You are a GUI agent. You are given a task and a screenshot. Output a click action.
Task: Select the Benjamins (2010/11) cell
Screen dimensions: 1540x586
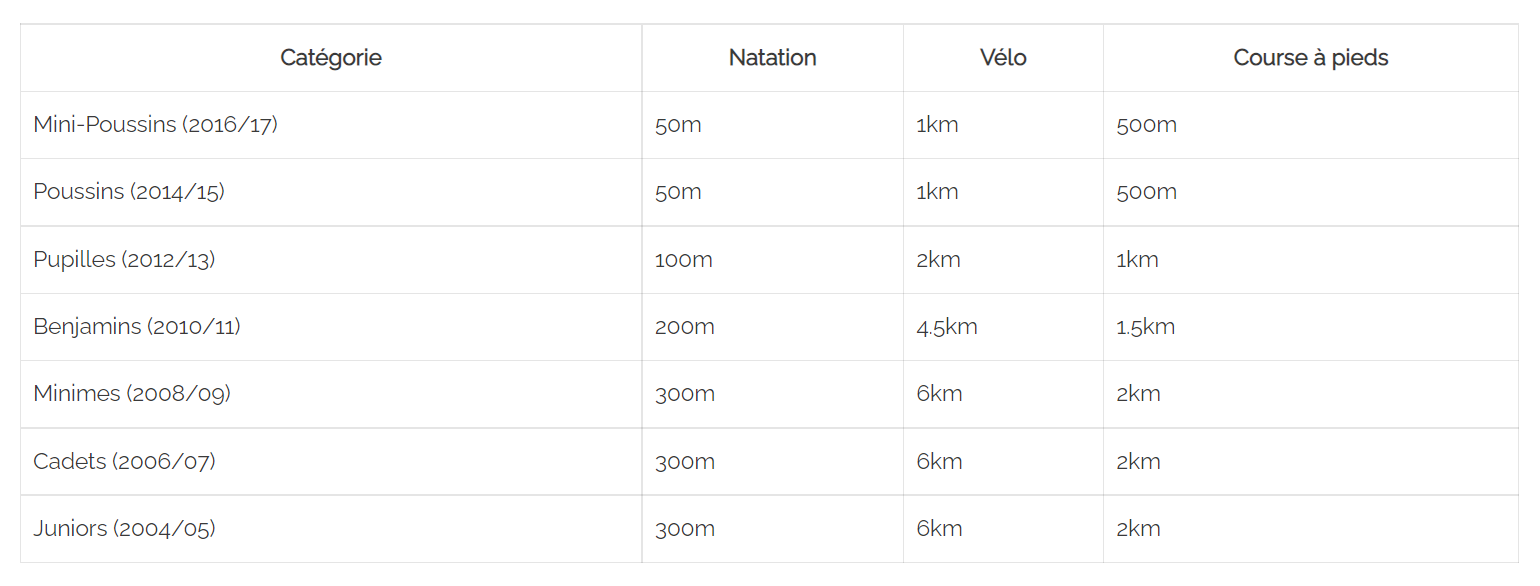click(x=137, y=327)
